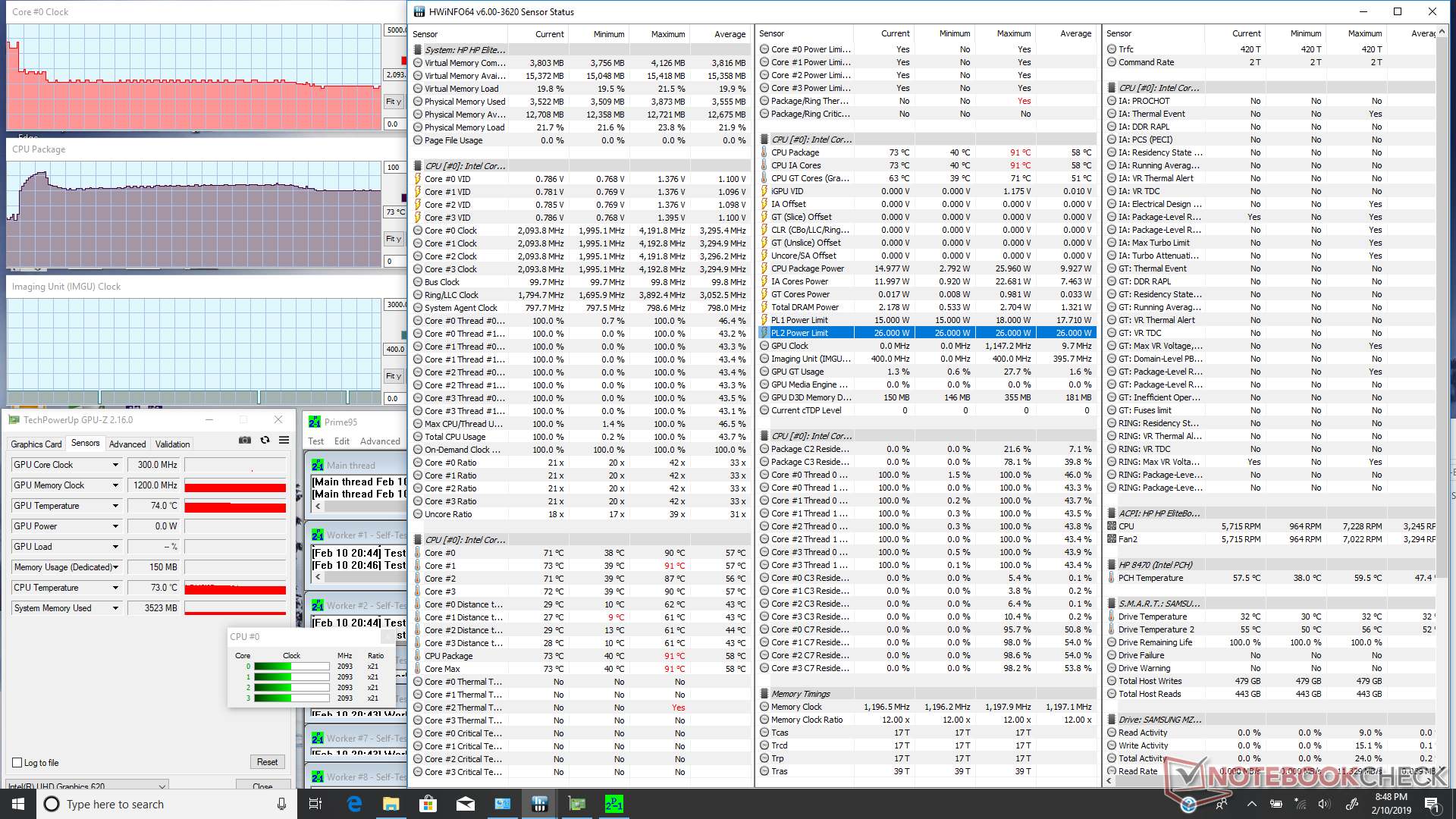The width and height of the screenshot is (1456, 819).
Task: Click the Memory Timings section header
Action: click(x=927, y=694)
